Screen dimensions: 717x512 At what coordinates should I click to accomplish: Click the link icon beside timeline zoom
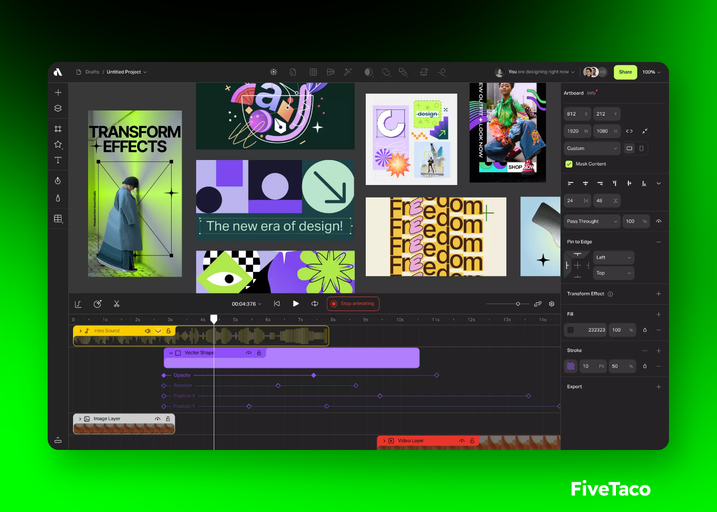pos(538,304)
